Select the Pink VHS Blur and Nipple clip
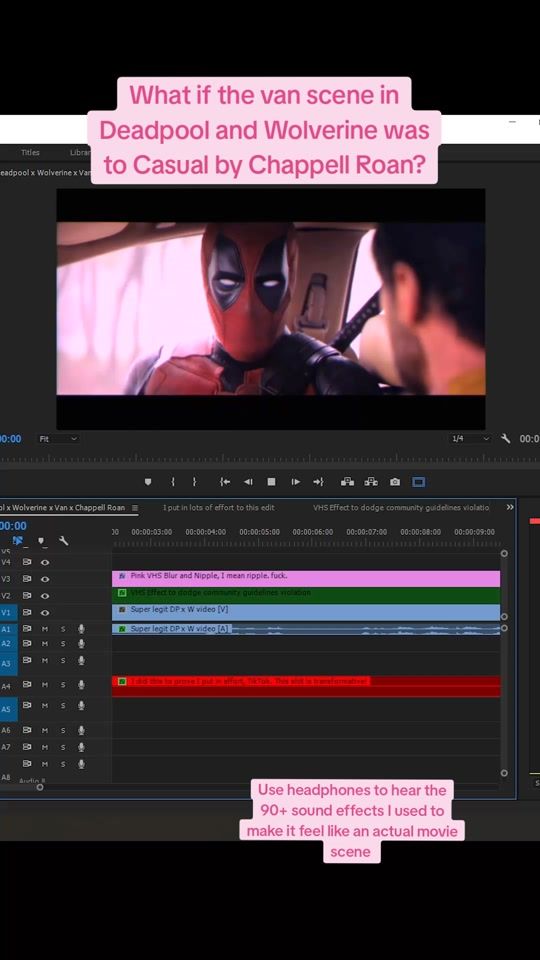The height and width of the screenshot is (960, 540). click(306, 579)
